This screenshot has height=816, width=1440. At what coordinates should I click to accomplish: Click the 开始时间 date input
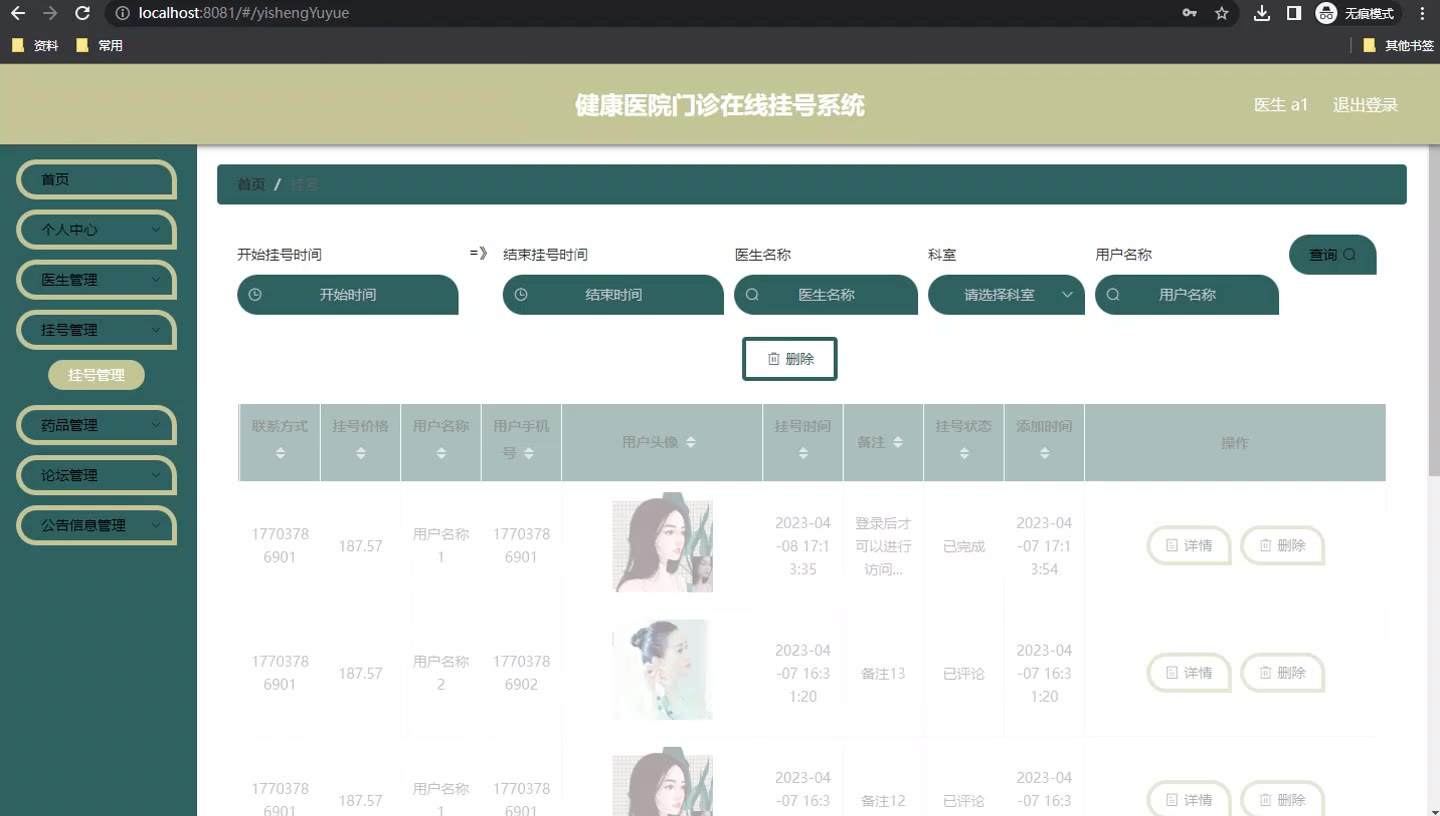[x=348, y=295]
